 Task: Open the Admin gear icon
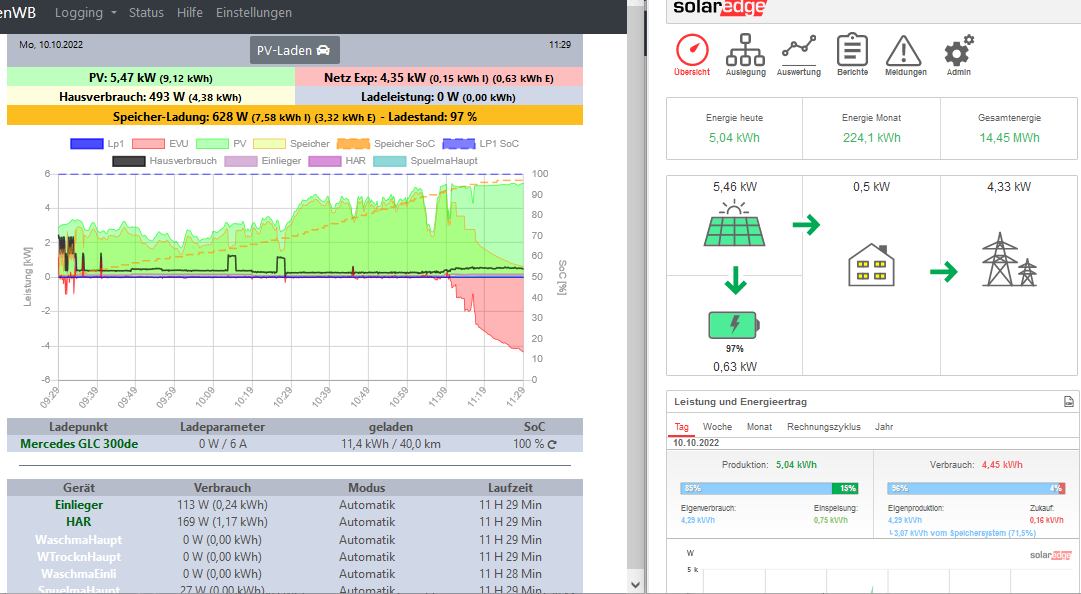point(958,51)
